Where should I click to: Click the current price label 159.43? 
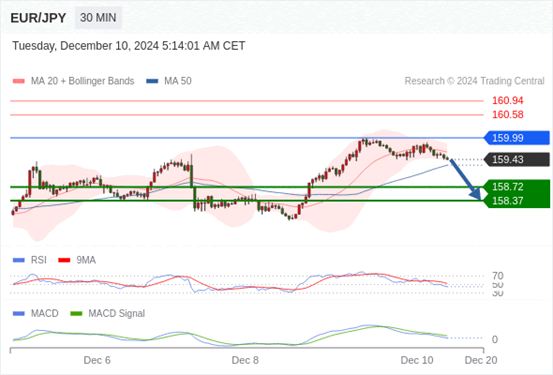517,159
